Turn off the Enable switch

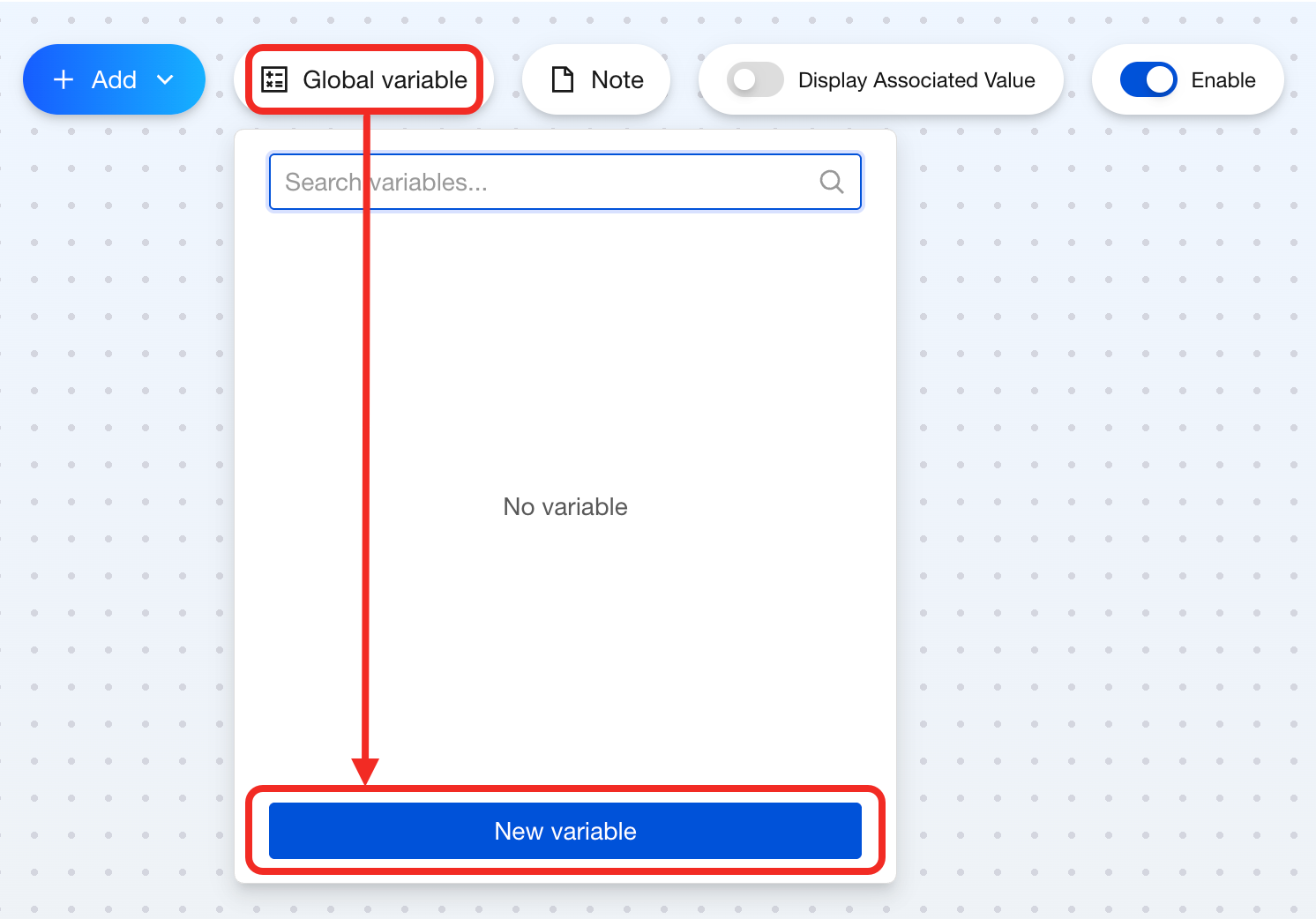[1148, 80]
